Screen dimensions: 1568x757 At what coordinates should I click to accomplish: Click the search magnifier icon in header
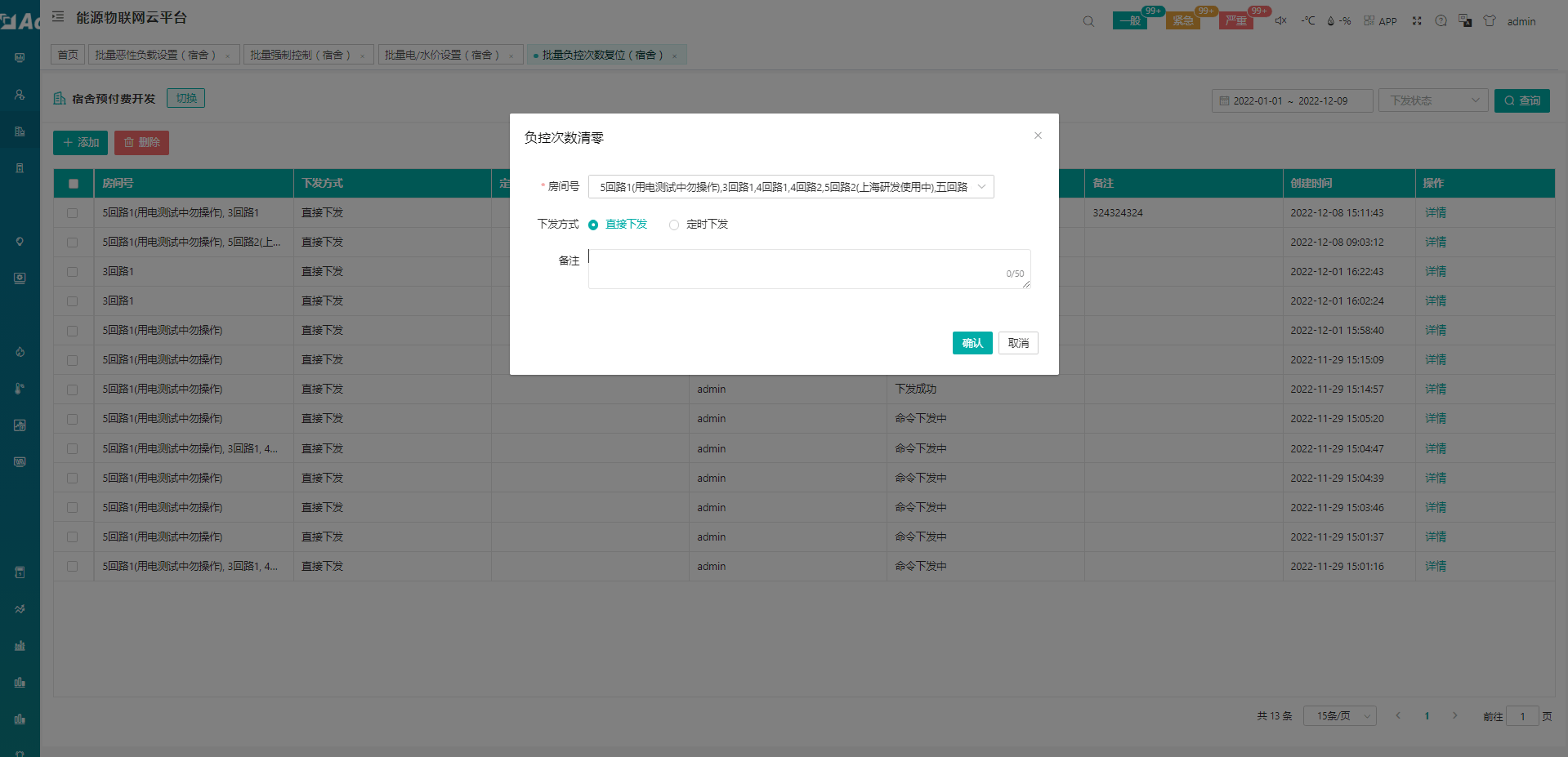(x=1088, y=21)
